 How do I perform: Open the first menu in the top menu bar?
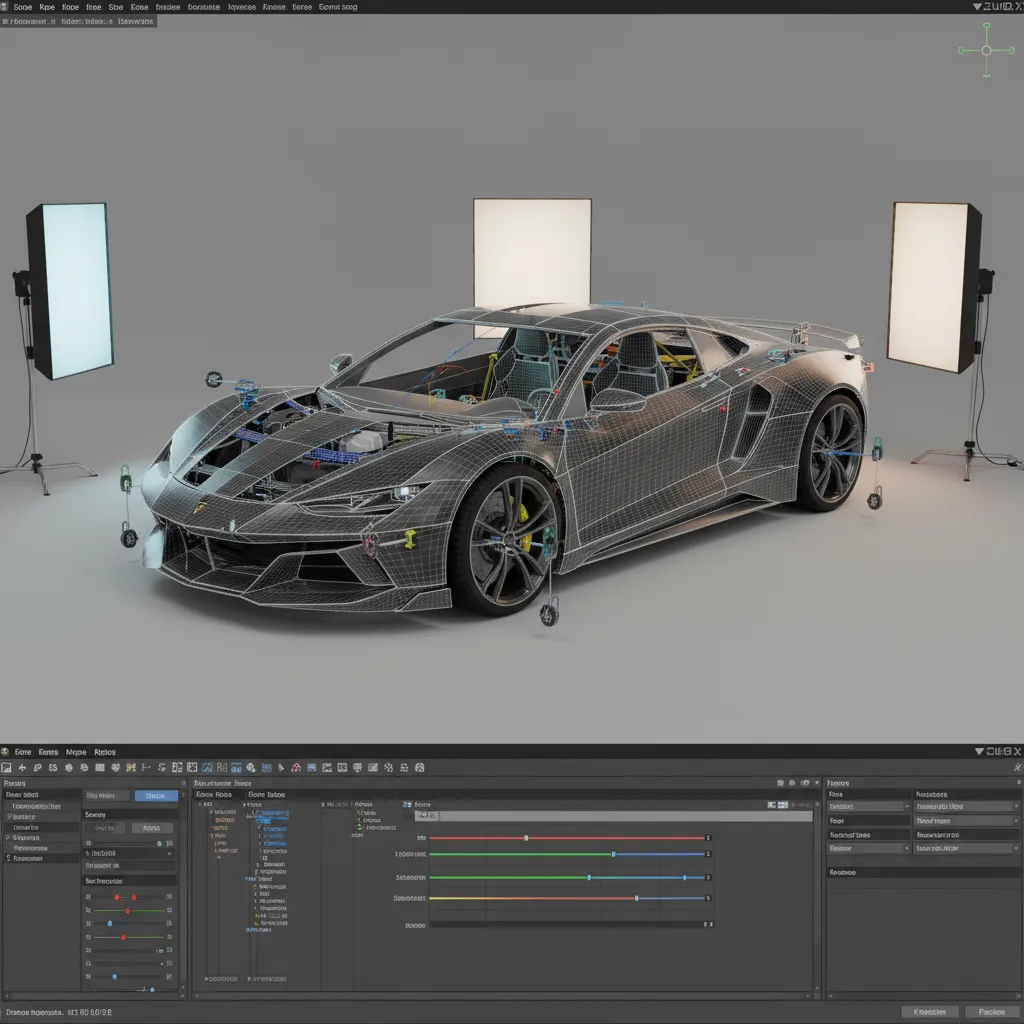pyautogui.click(x=22, y=7)
